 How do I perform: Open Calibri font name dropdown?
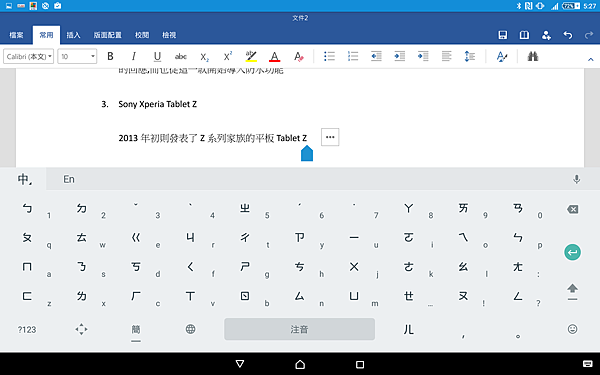pos(29,57)
